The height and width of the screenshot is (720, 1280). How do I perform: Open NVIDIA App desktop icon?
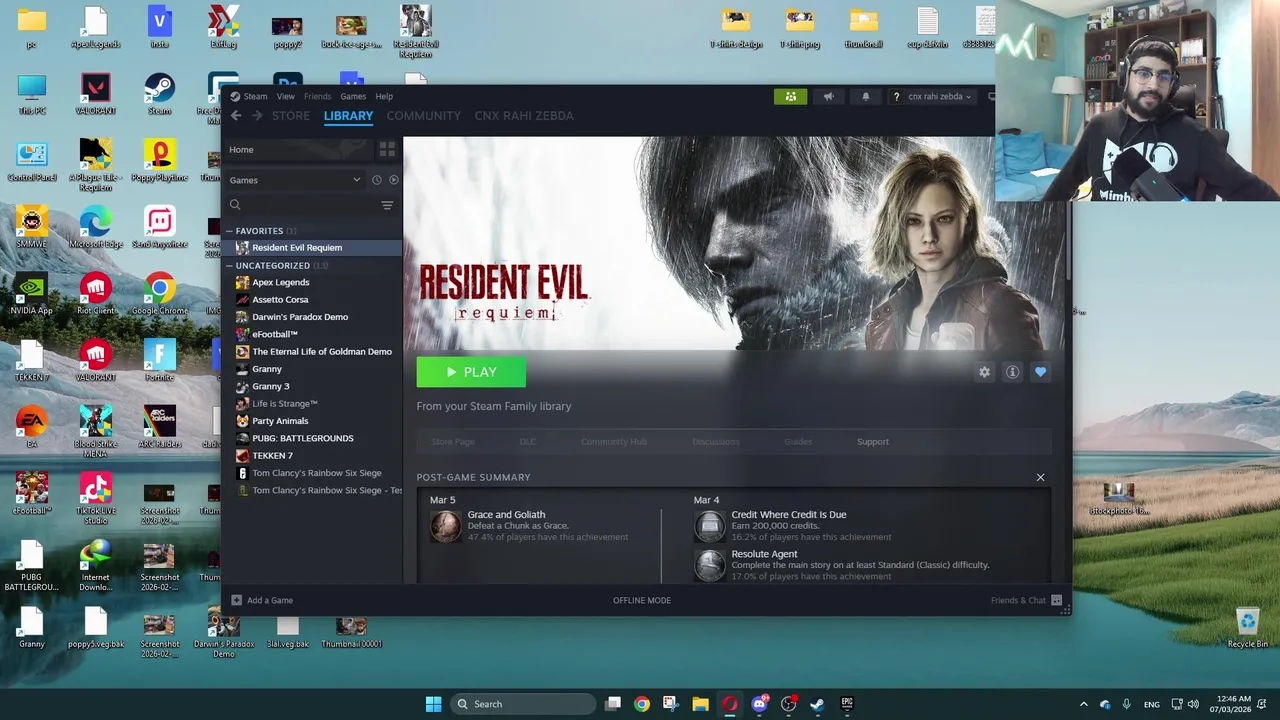(31, 295)
